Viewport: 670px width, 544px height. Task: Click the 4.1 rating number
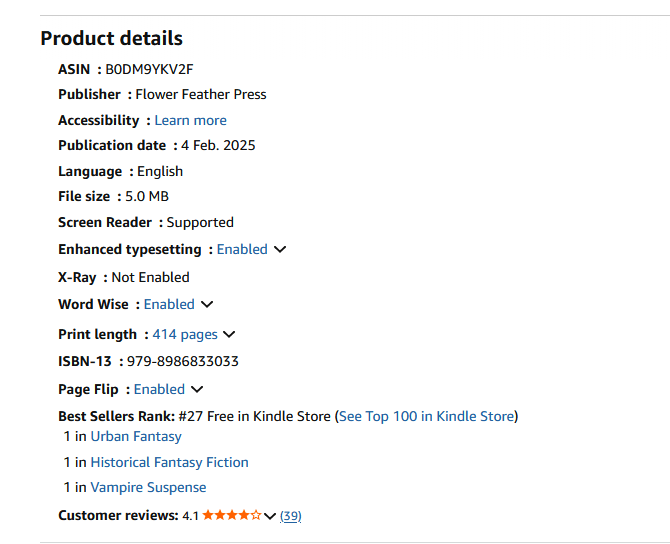click(x=190, y=516)
